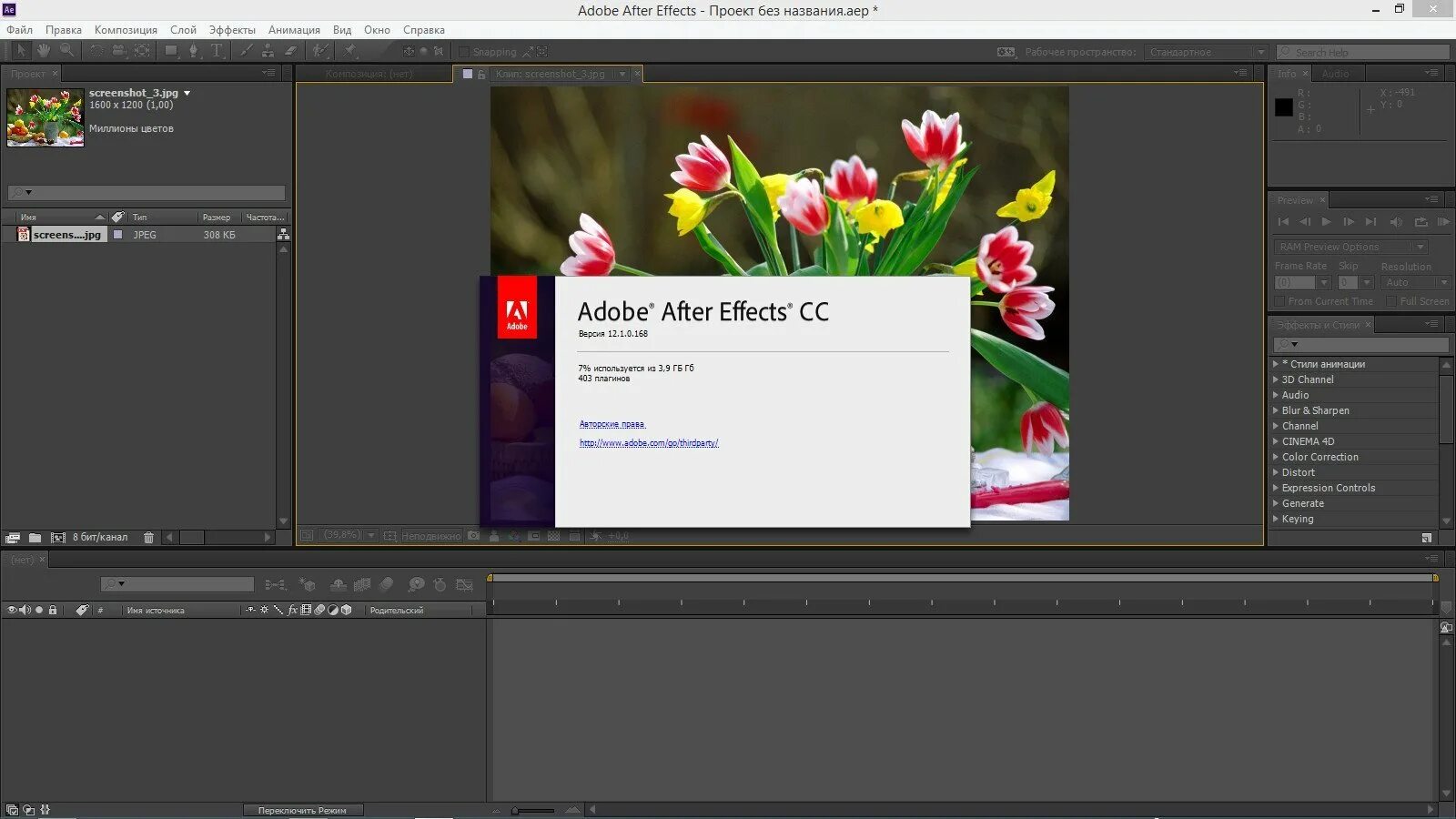Open the RAM Preview Options dropdown
The image size is (1456, 819).
(1350, 247)
